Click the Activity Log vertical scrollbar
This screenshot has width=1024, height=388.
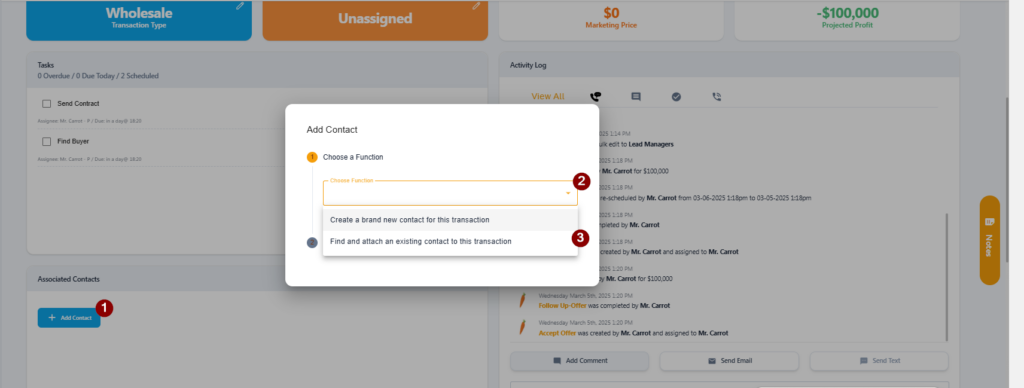click(x=946, y=274)
